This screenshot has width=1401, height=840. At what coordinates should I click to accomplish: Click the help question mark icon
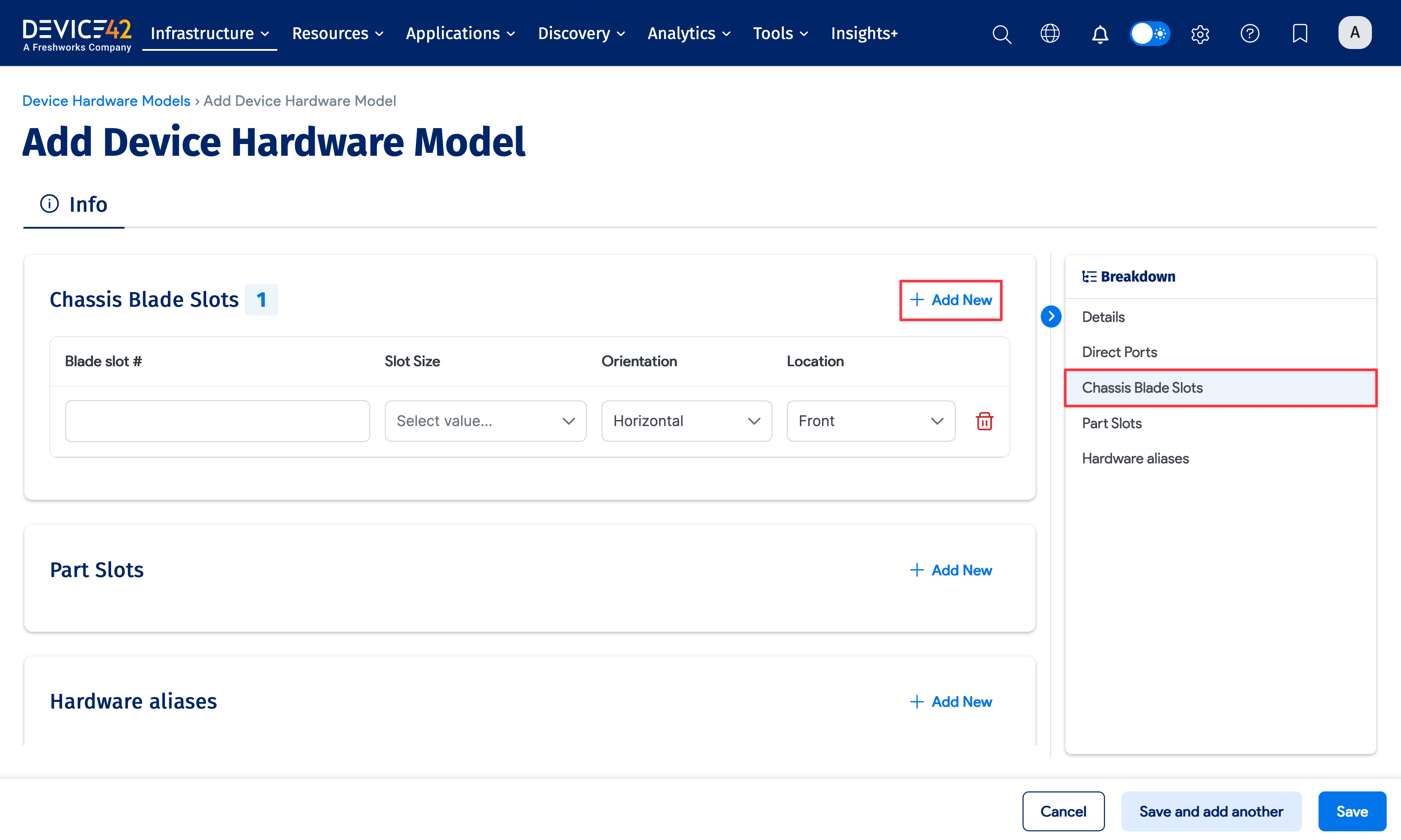point(1250,34)
